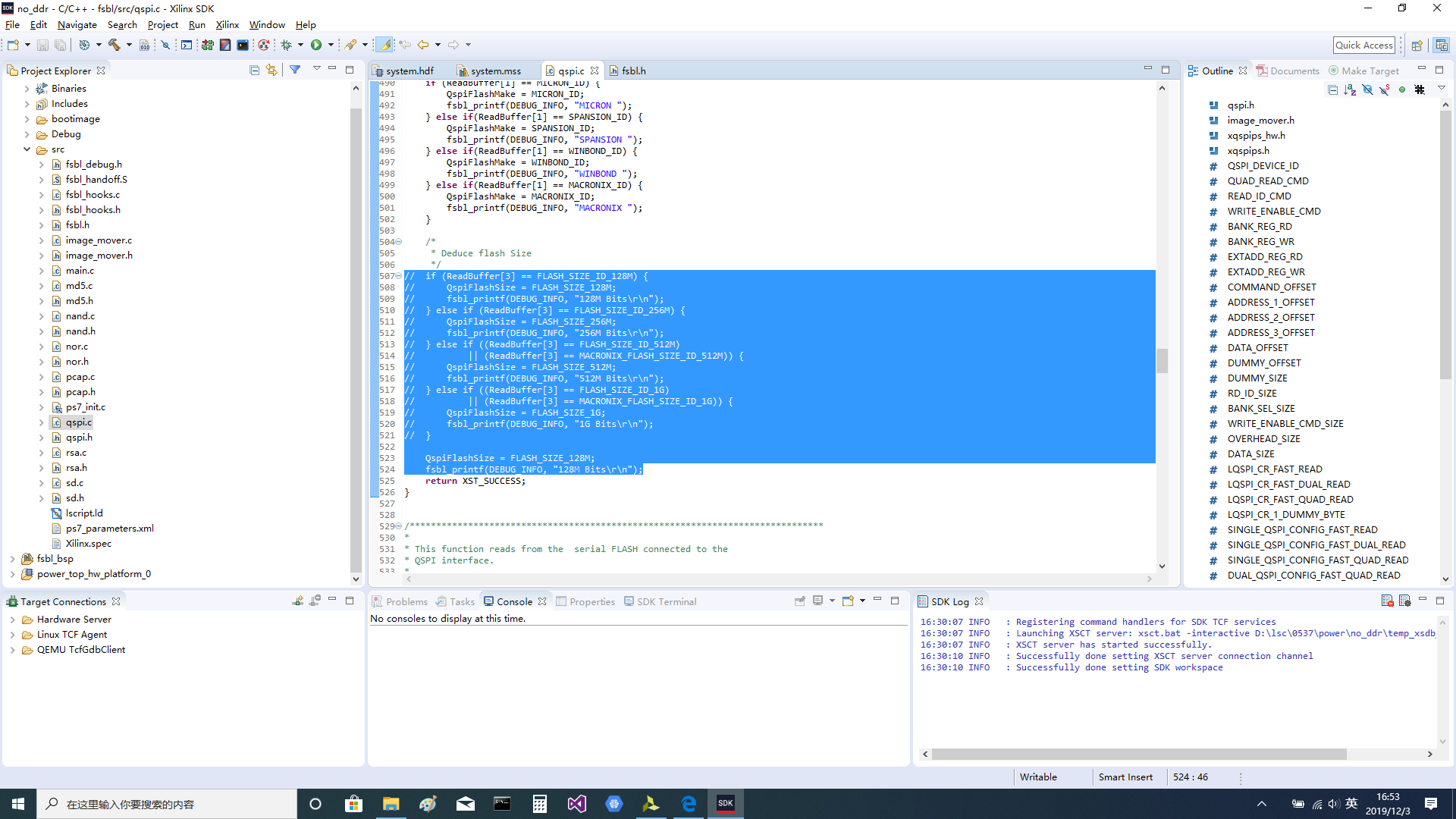Toggle Hide Static Members in Outline

[x=1385, y=89]
